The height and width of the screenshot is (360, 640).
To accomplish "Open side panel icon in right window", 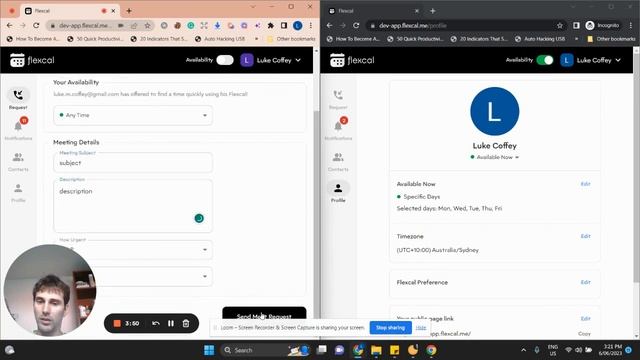I will [576, 25].
